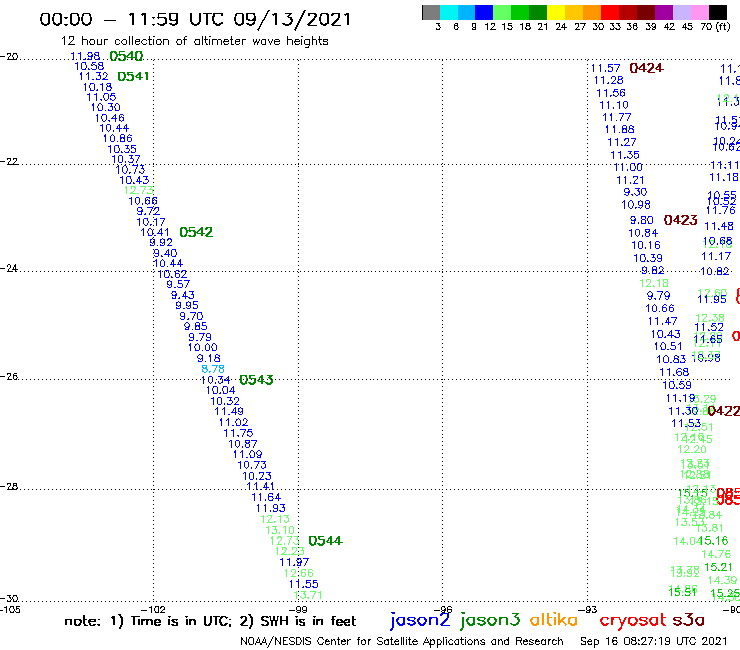Viewport: 740px width, 650px height.
Task: Select the jason3 satellite legend label
Action: [490, 620]
